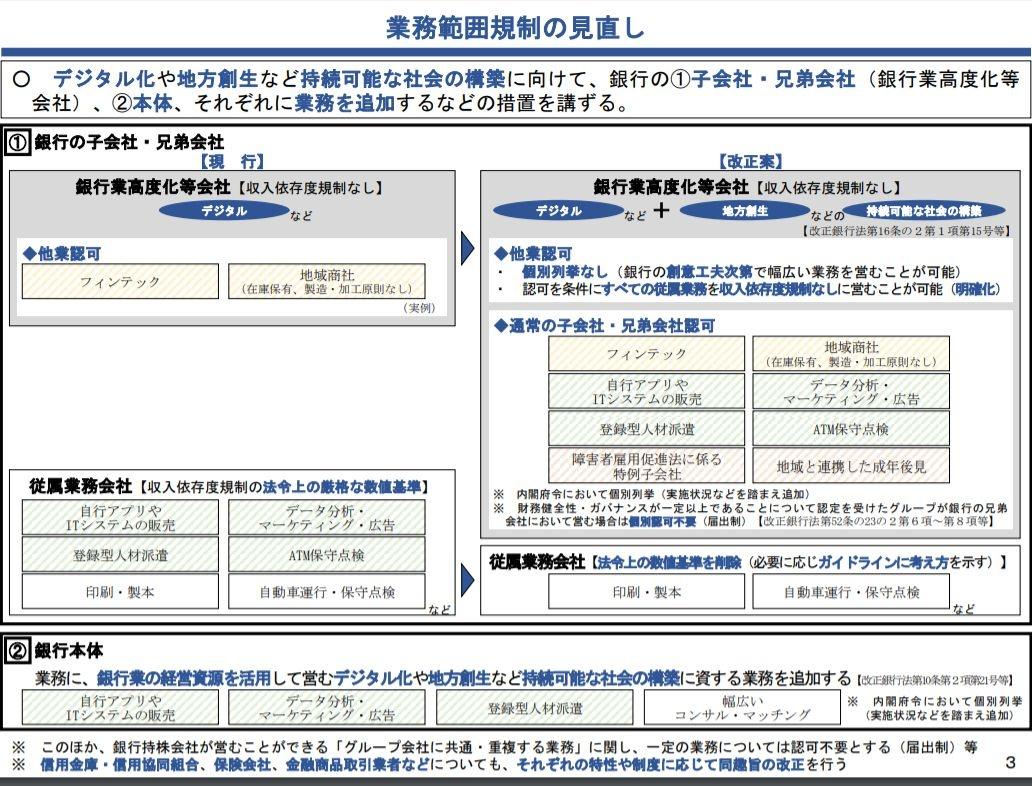The width and height of the screenshot is (1032, 786).
Task: Click the "(実例)" note in 現行 panel
Action: (x=419, y=307)
